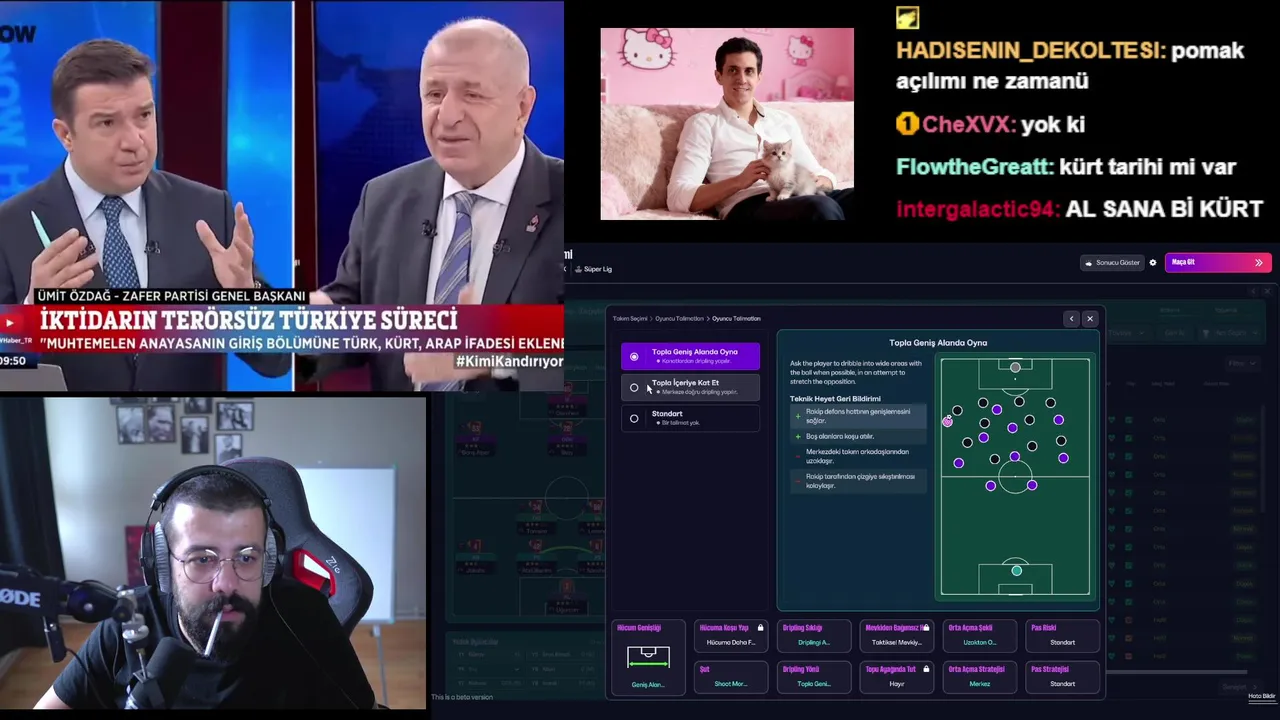Open the 'Orta Açma Şekli' instruction card

tap(980, 636)
